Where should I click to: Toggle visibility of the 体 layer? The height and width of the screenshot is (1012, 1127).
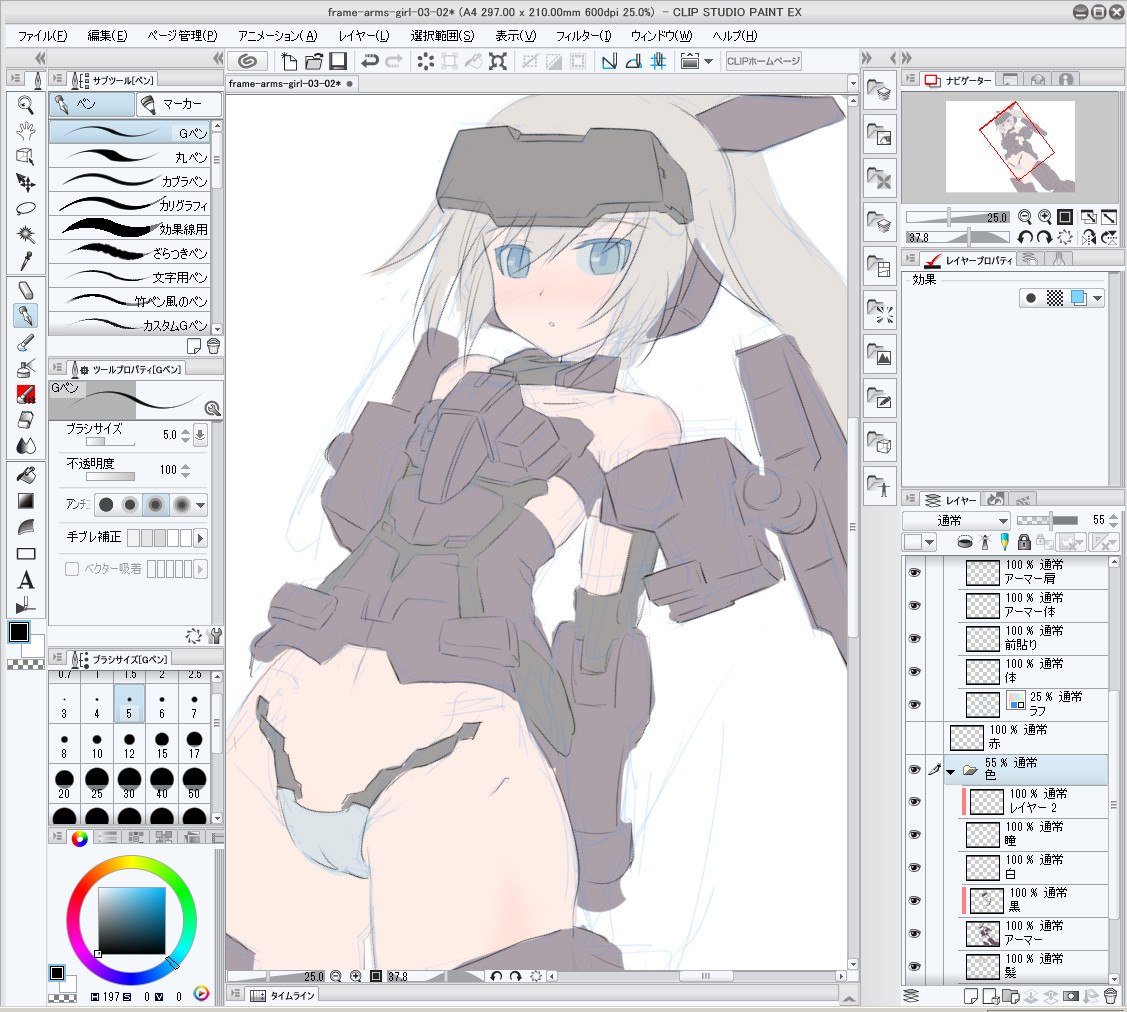(x=914, y=671)
